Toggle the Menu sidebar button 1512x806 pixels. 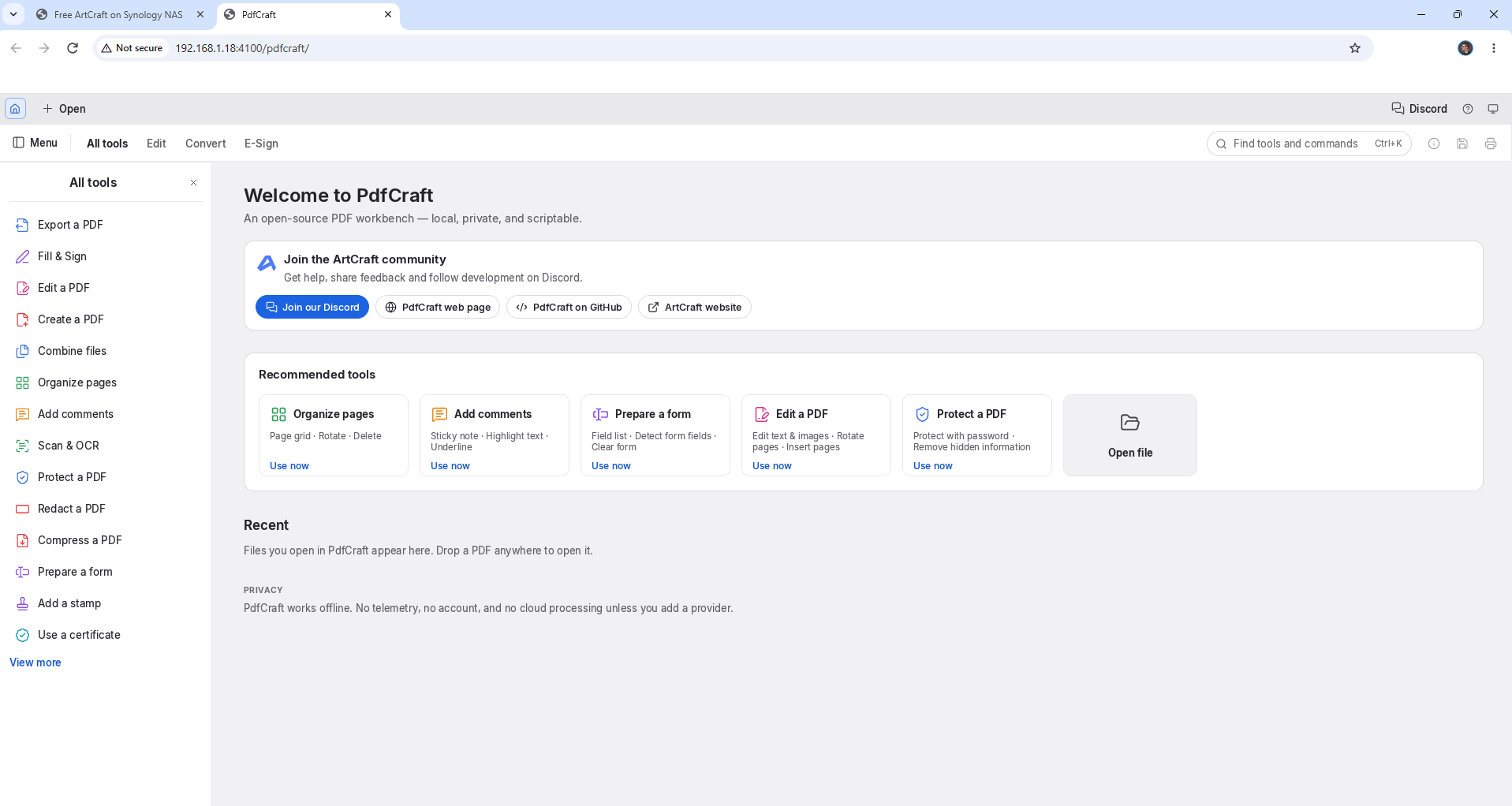(x=35, y=143)
